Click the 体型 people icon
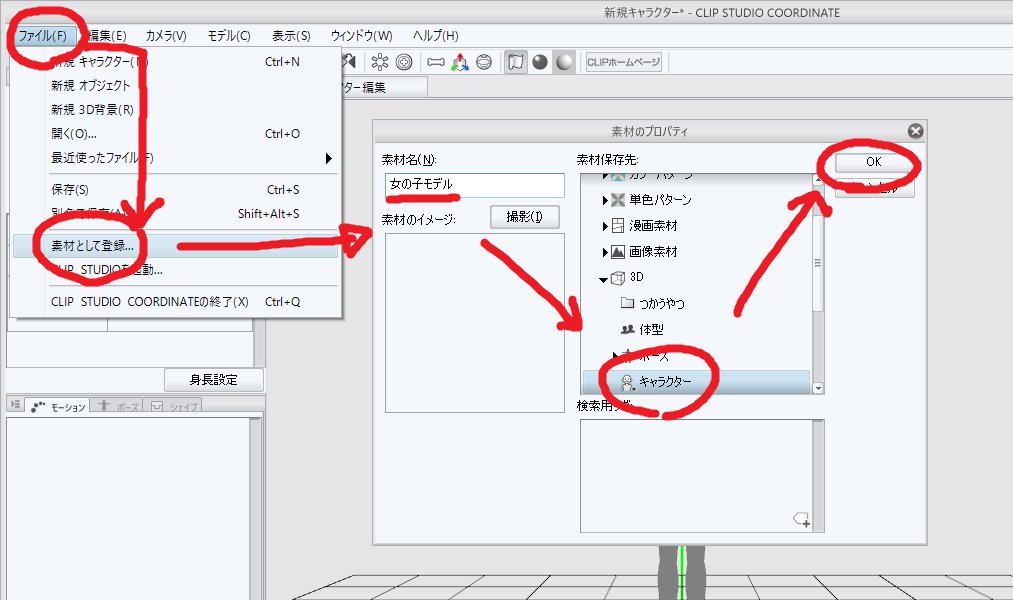Image resolution: width=1013 pixels, height=600 pixels. 627,329
